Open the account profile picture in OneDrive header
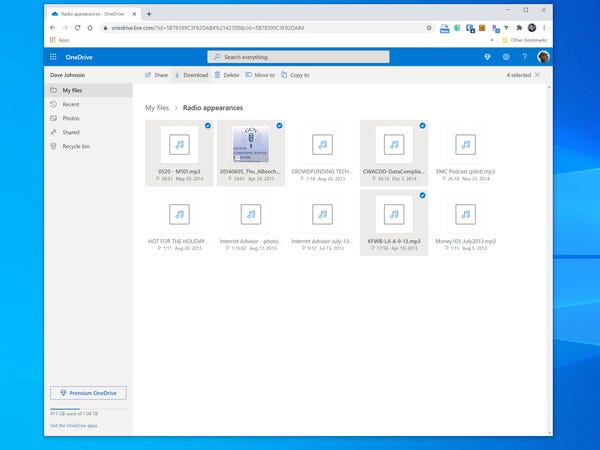This screenshot has height=450, width=600. coord(543,57)
